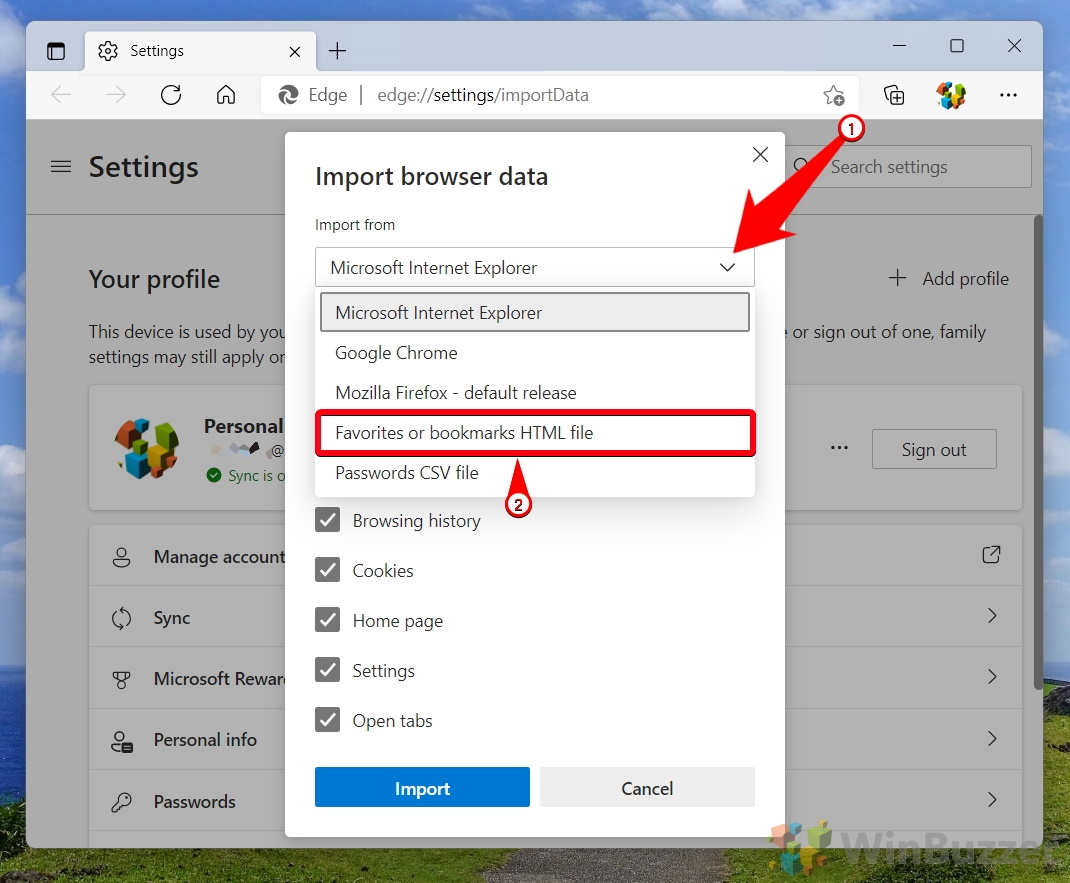Open profile more options ellipsis

839,448
